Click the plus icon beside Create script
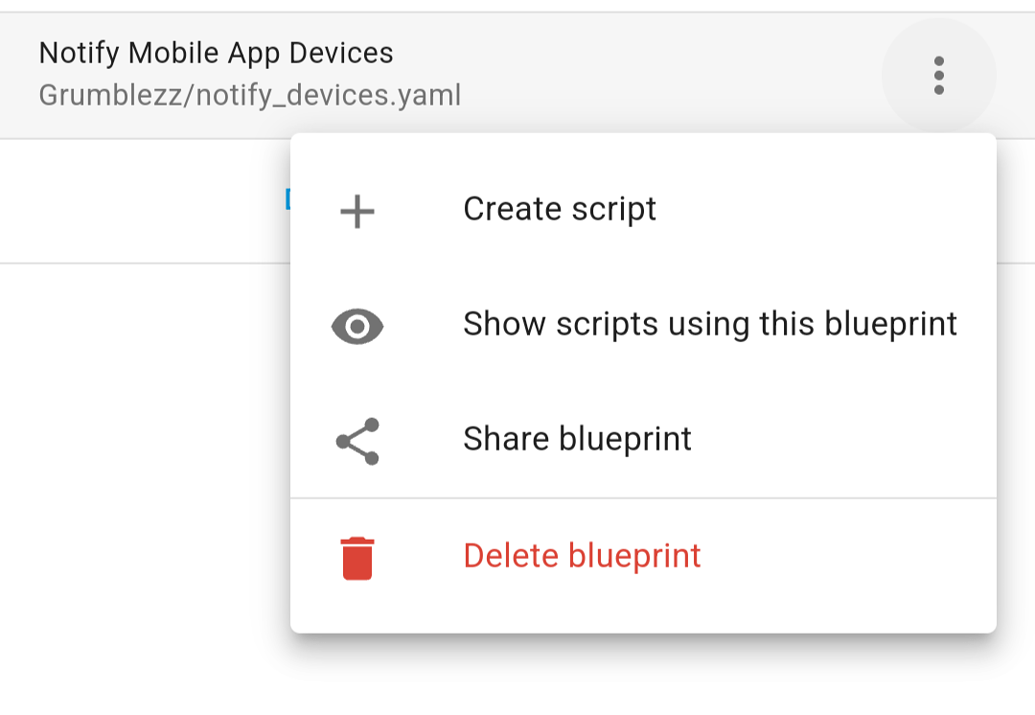1035x715 pixels. click(x=357, y=211)
